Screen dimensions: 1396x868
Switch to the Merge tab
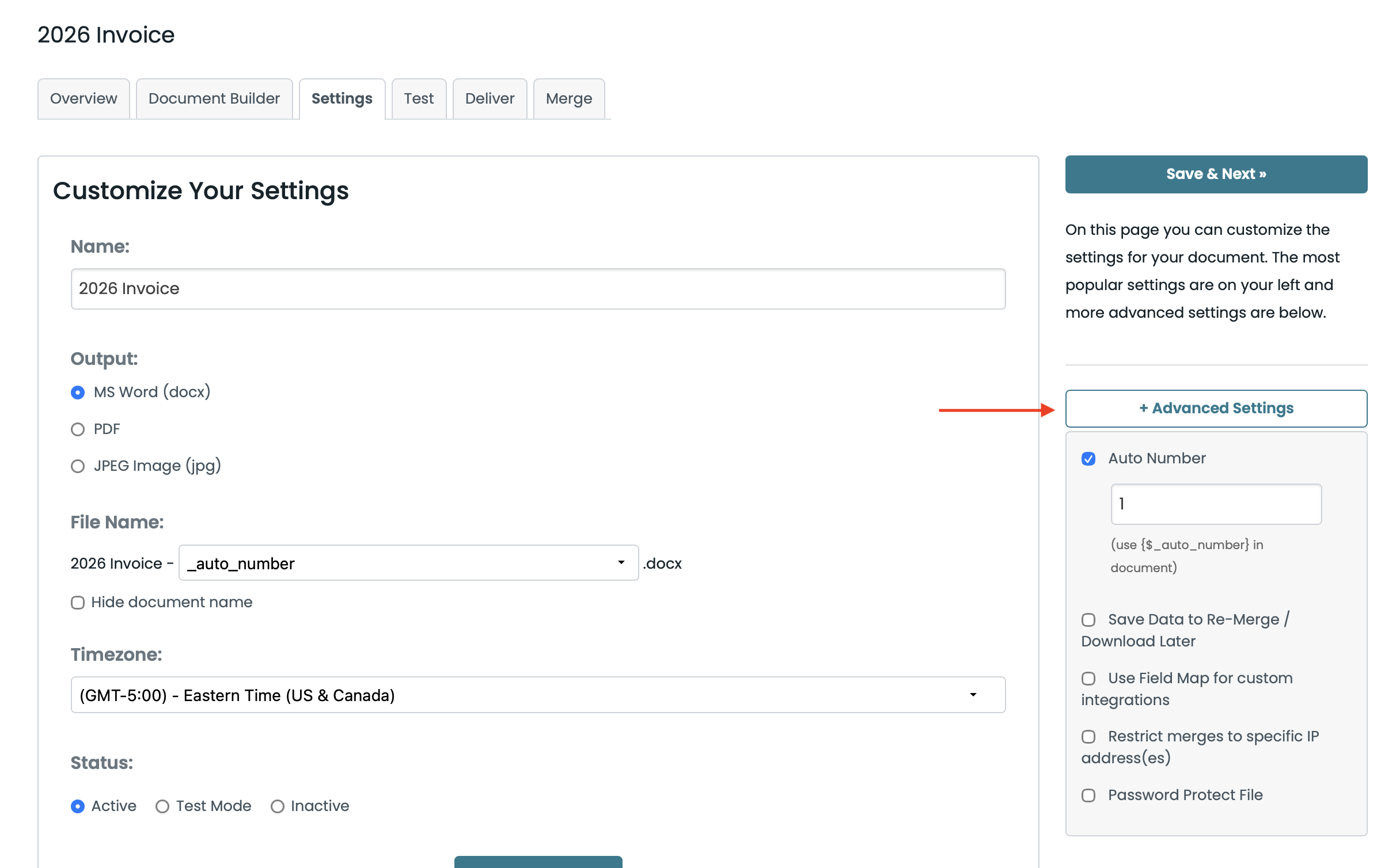568,98
